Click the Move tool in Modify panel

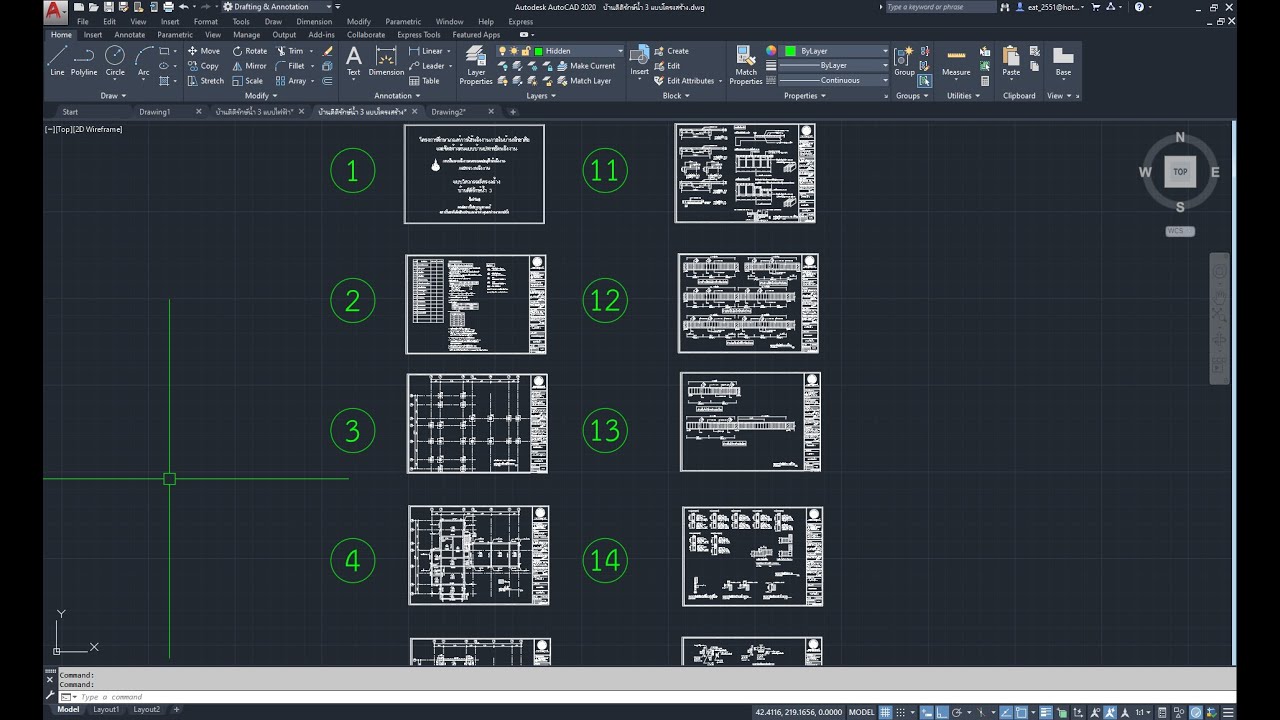tap(203, 51)
